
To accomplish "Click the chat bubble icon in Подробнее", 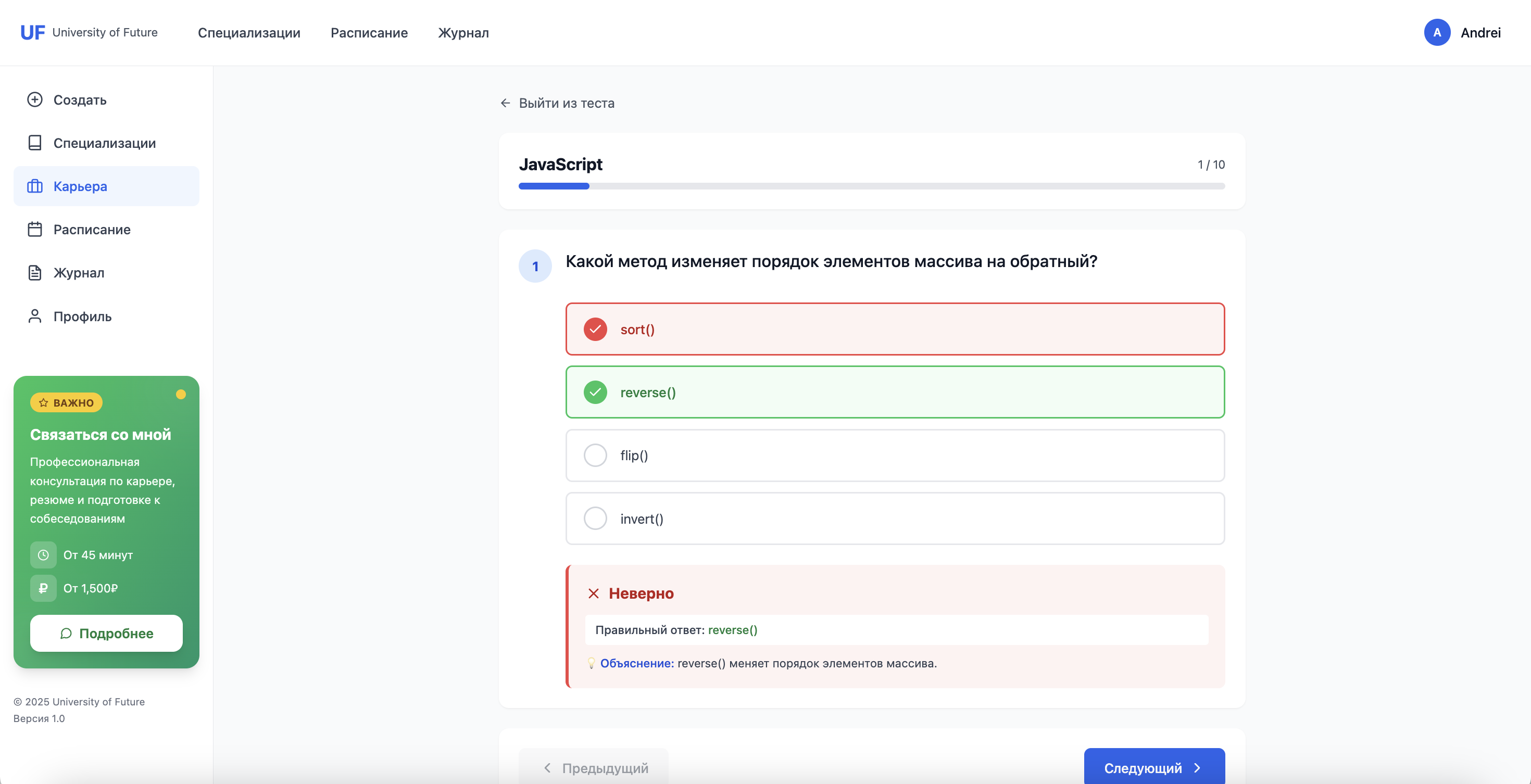I will click(x=66, y=633).
